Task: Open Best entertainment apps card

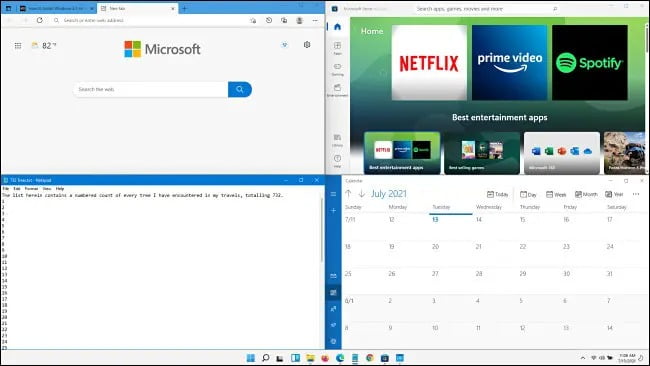Action: click(x=402, y=153)
